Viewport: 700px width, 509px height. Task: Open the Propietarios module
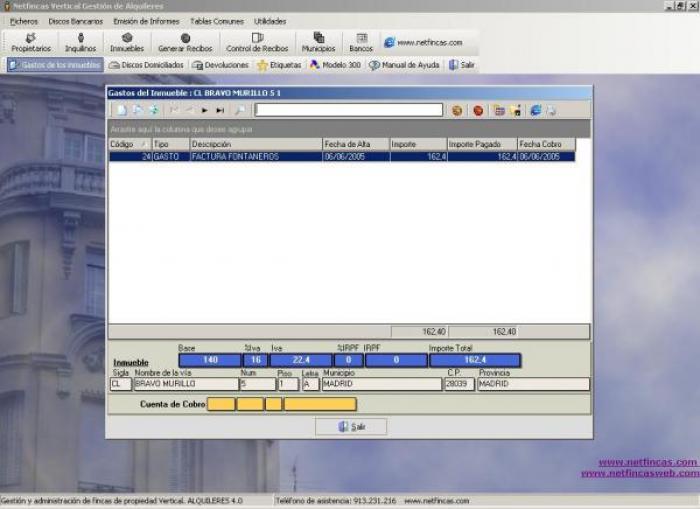tap(31, 43)
